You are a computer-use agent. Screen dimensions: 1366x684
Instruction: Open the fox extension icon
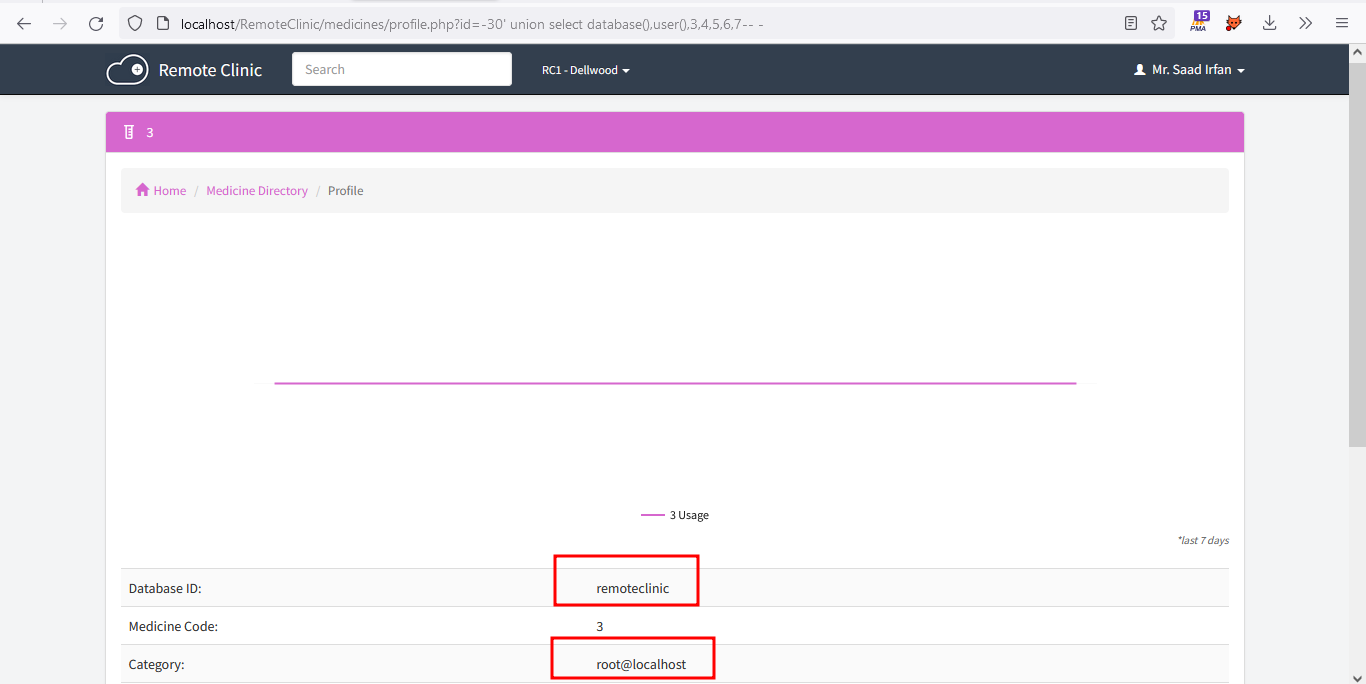click(1234, 23)
